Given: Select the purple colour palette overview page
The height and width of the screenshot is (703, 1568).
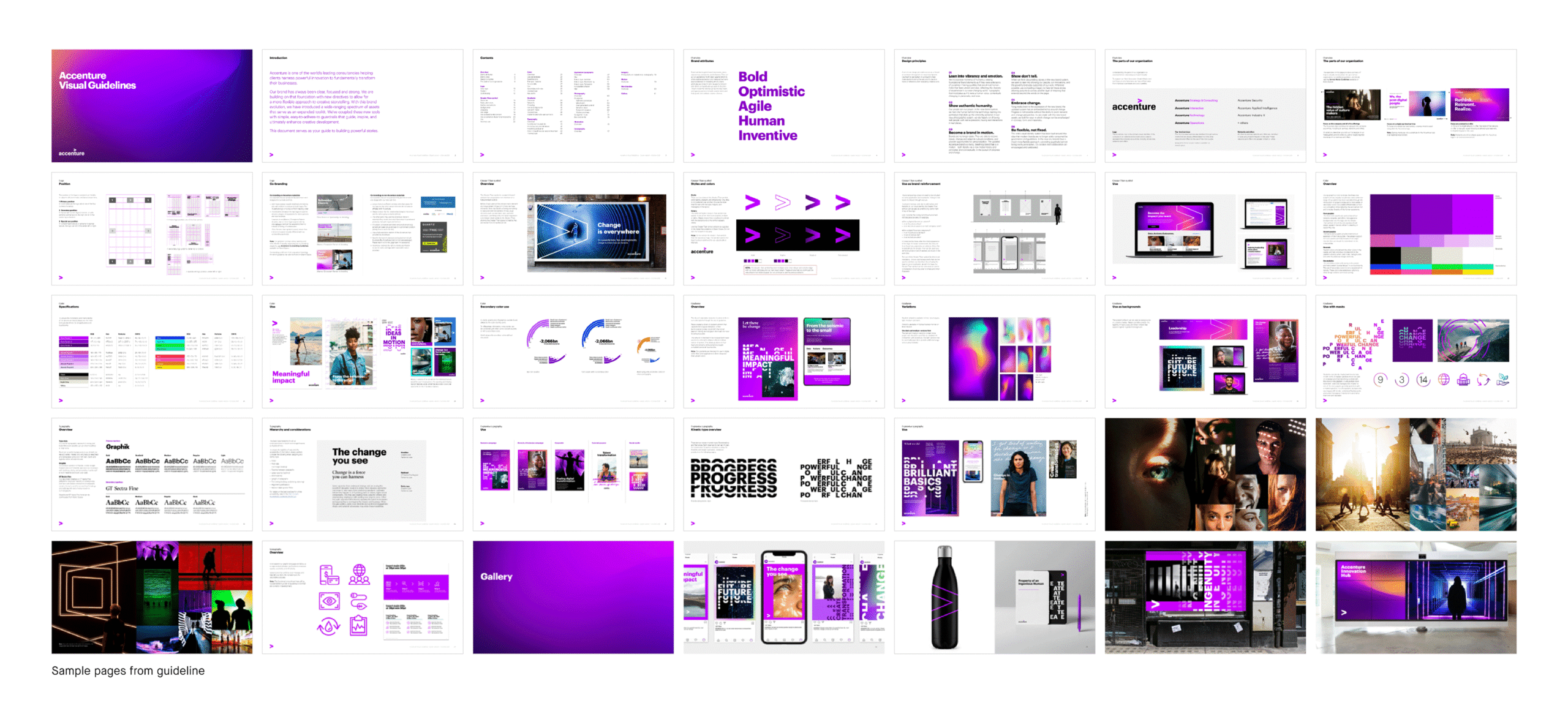Looking at the screenshot, I should pyautogui.click(x=1415, y=228).
